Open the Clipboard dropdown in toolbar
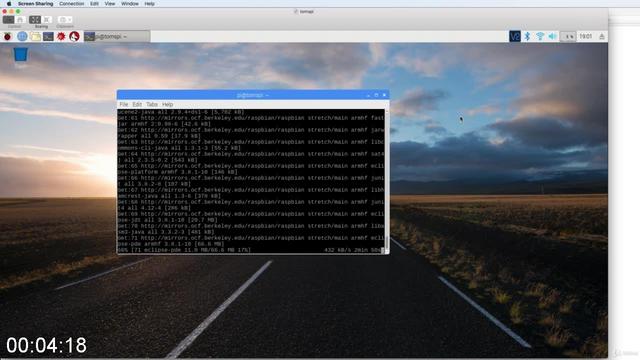 (65, 20)
